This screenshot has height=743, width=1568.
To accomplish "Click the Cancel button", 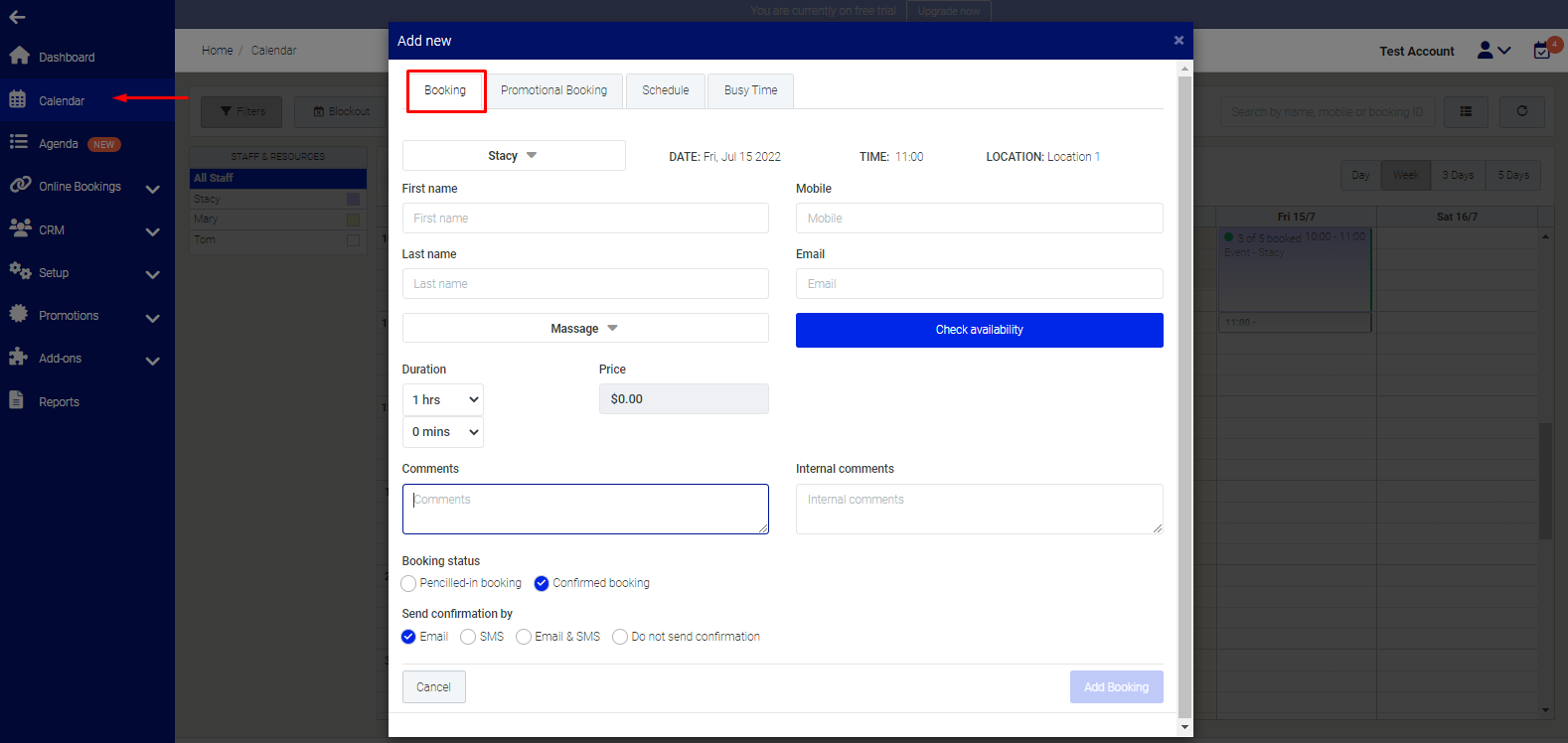I will pos(433,687).
